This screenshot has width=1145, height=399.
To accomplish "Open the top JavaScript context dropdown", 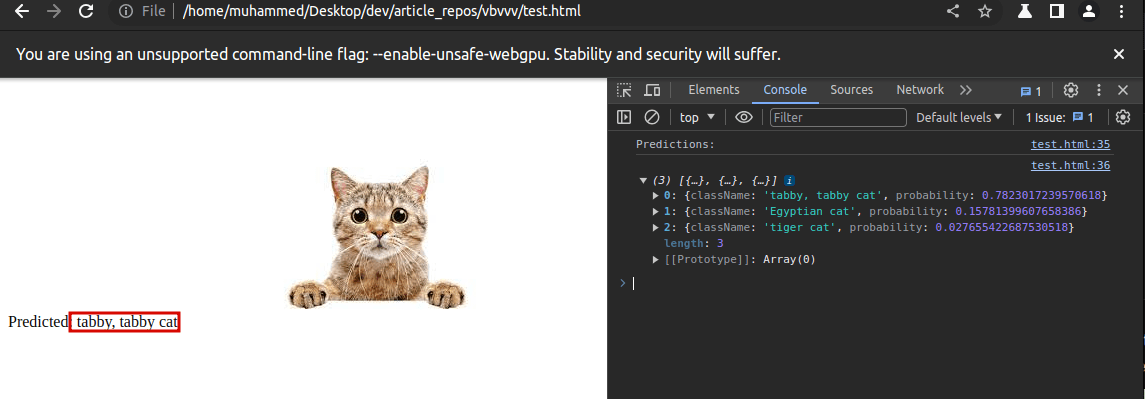I will point(697,117).
